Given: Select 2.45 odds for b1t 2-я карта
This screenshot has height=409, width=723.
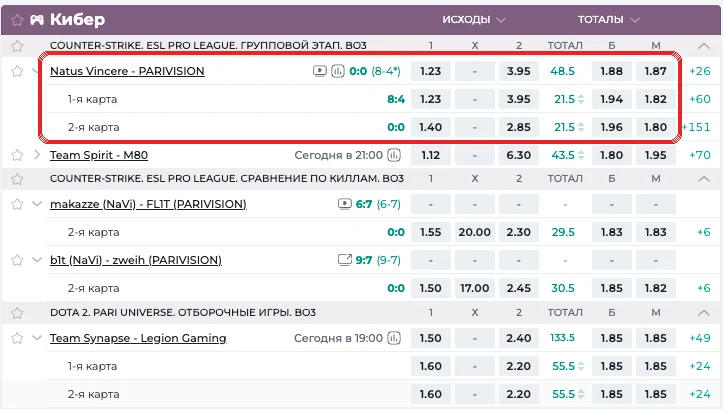Looking at the screenshot, I should pyautogui.click(x=518, y=288).
